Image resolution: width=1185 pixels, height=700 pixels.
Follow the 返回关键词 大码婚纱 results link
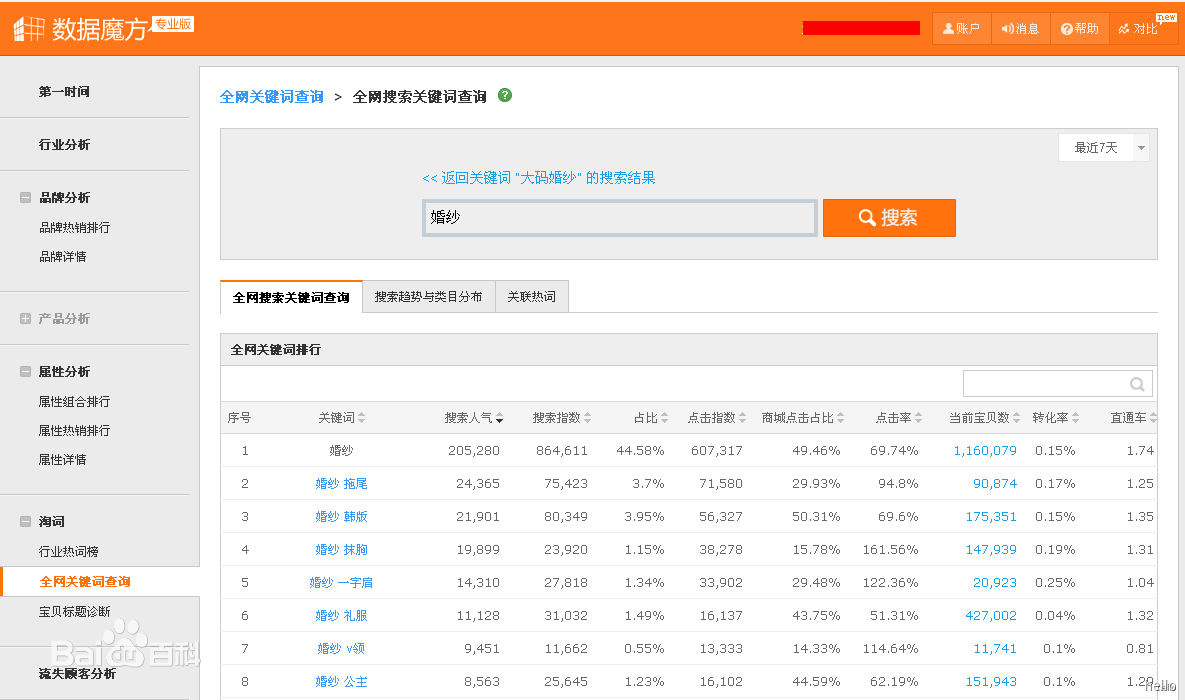538,178
